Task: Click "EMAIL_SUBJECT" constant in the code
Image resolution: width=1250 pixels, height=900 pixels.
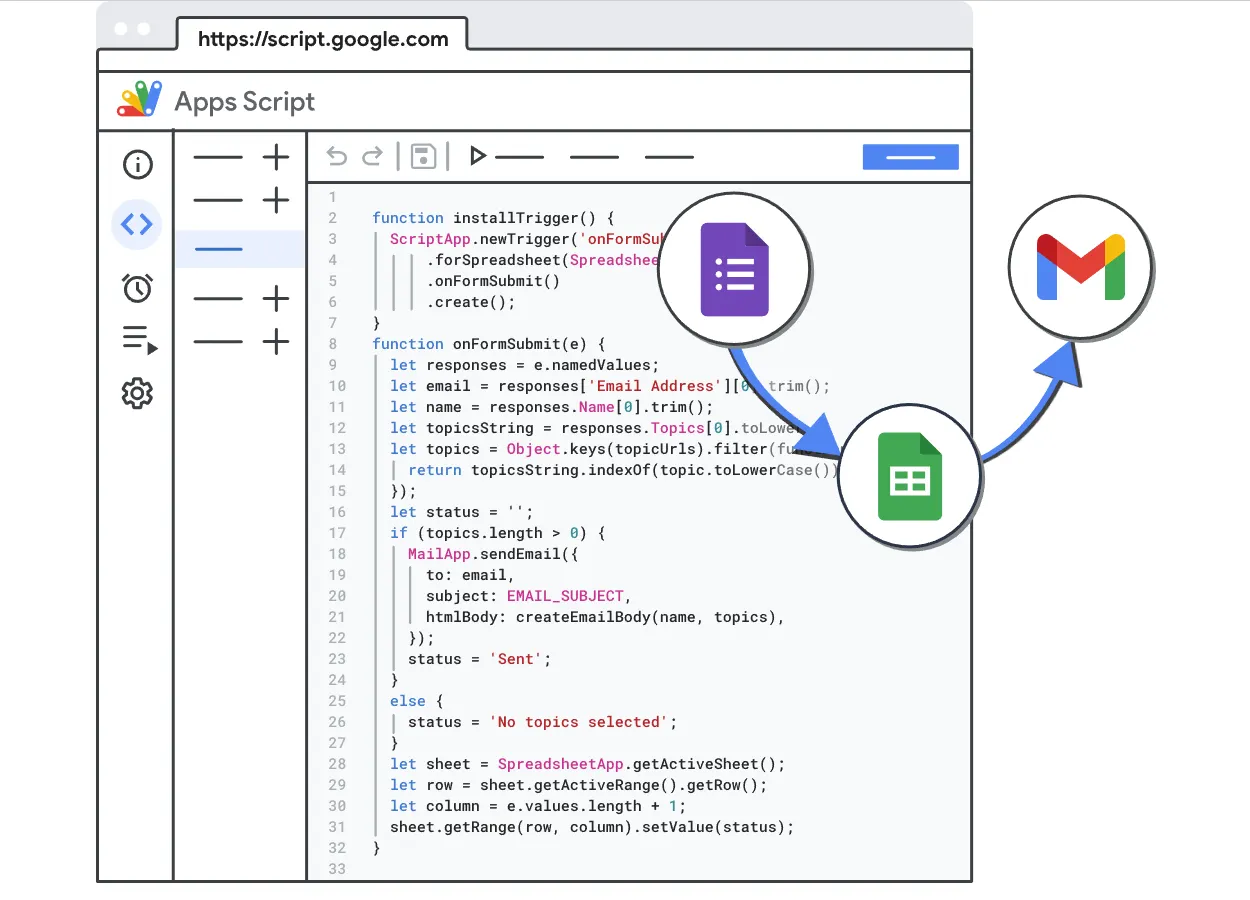Action: pyautogui.click(x=565, y=596)
